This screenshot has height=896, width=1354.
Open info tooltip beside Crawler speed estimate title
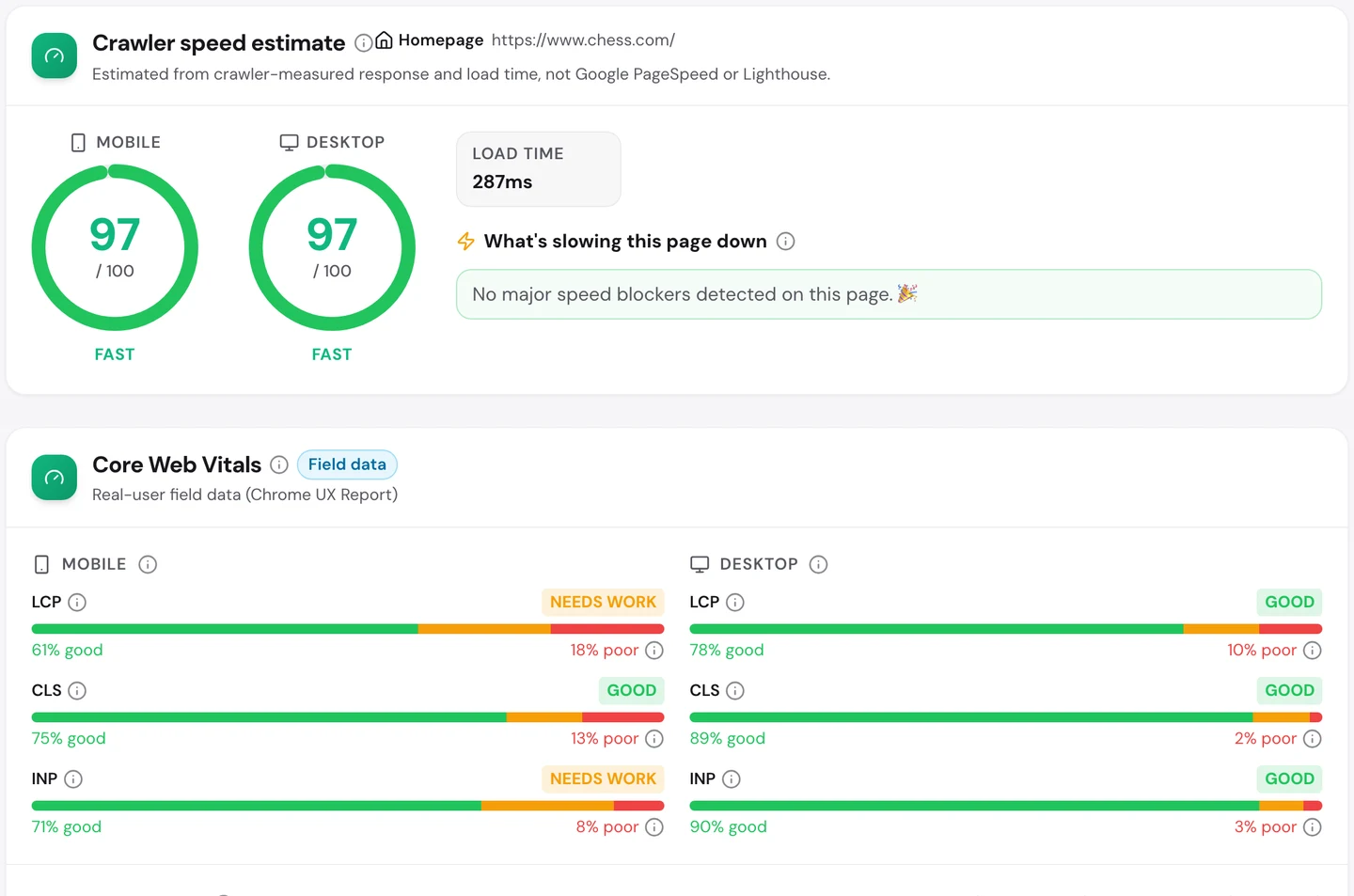point(363,43)
